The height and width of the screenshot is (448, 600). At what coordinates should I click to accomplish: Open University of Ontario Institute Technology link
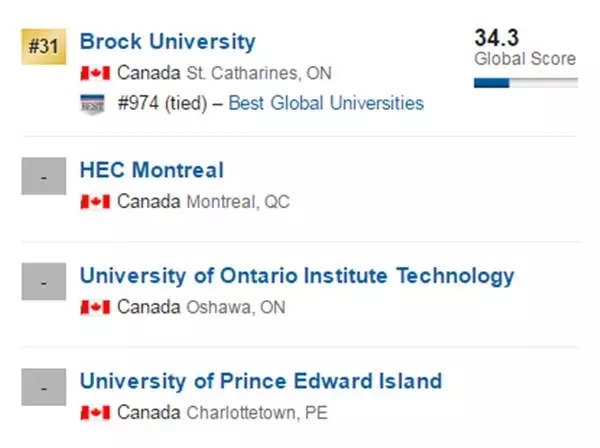(x=297, y=276)
